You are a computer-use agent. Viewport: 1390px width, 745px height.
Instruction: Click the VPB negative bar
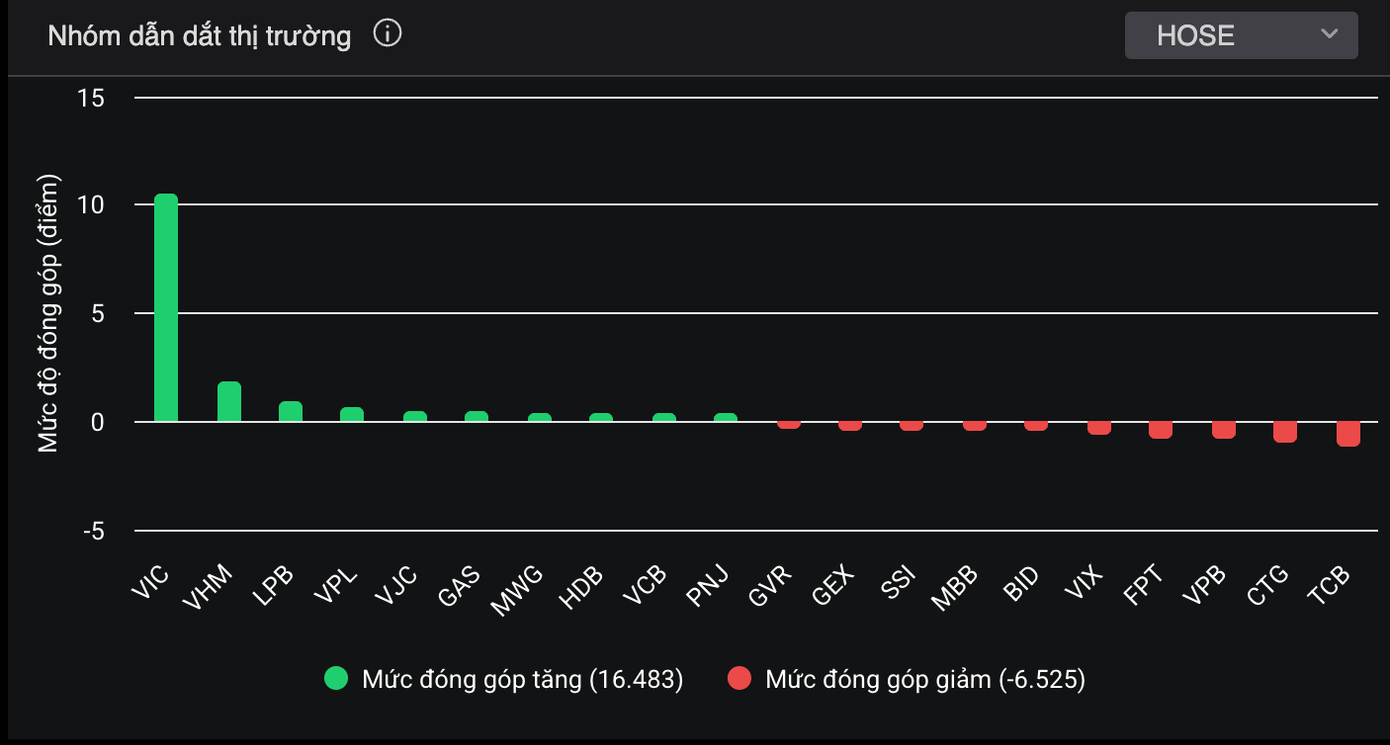point(1223,430)
